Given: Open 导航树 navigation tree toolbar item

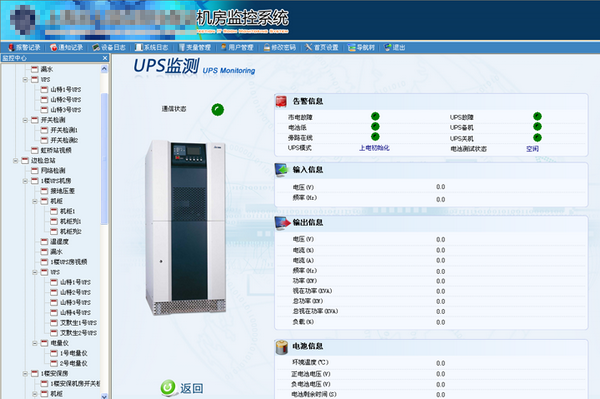Looking at the screenshot, I should click(361, 47).
